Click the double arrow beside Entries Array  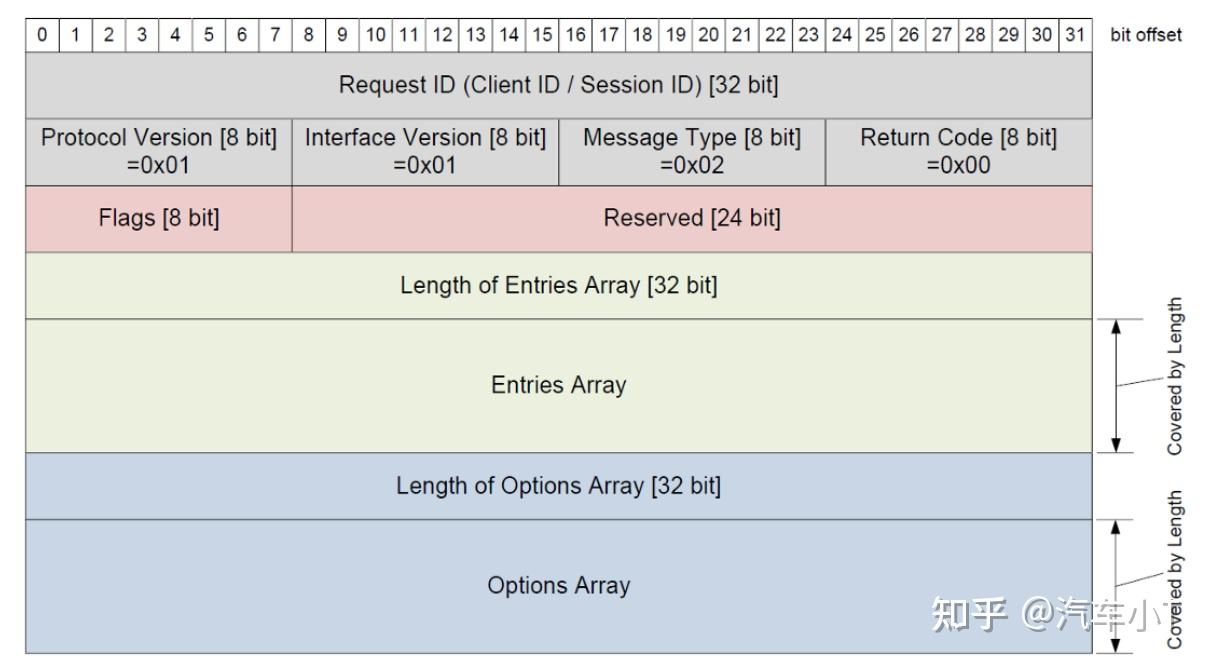click(1117, 386)
